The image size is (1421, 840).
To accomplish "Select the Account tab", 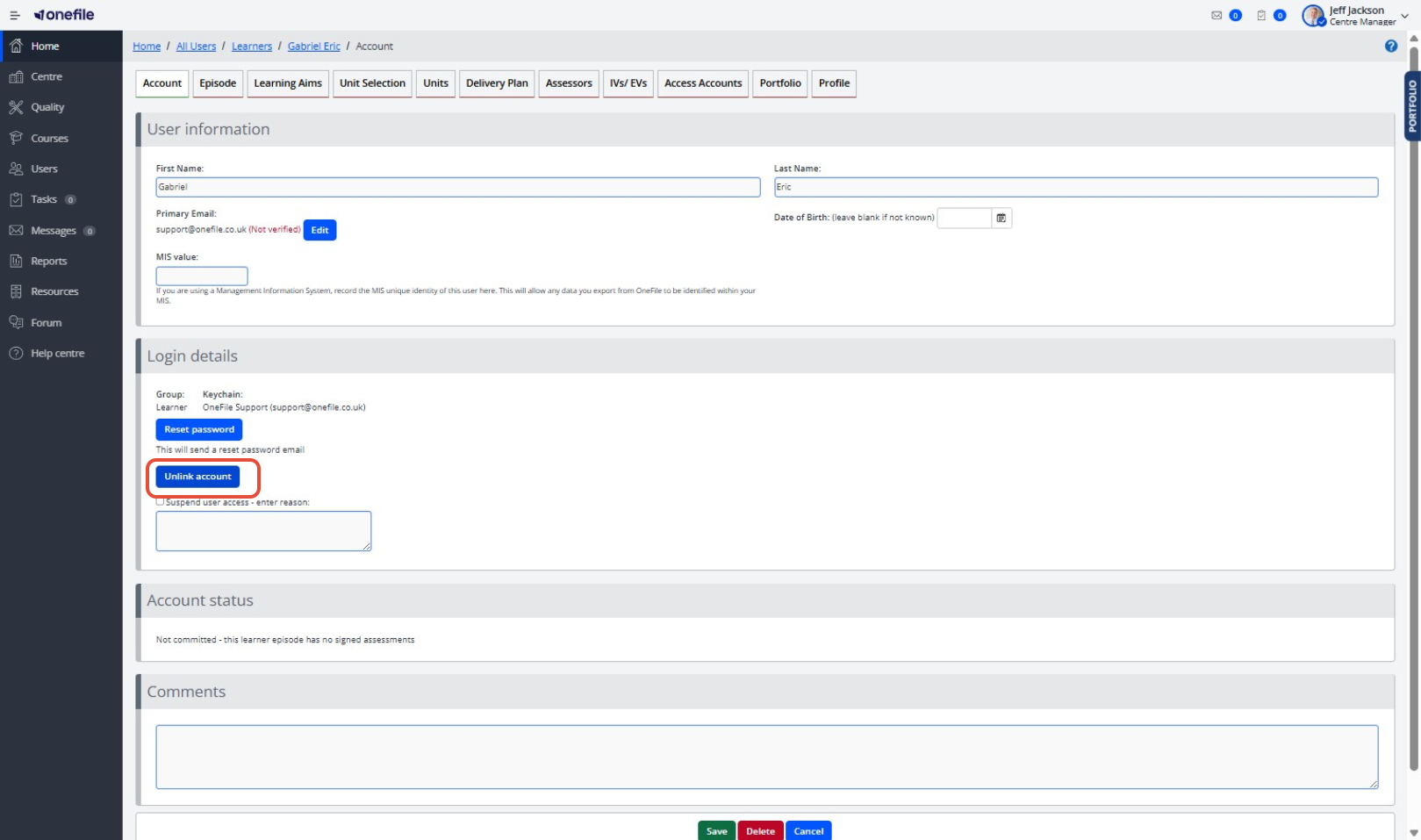I will coord(162,83).
